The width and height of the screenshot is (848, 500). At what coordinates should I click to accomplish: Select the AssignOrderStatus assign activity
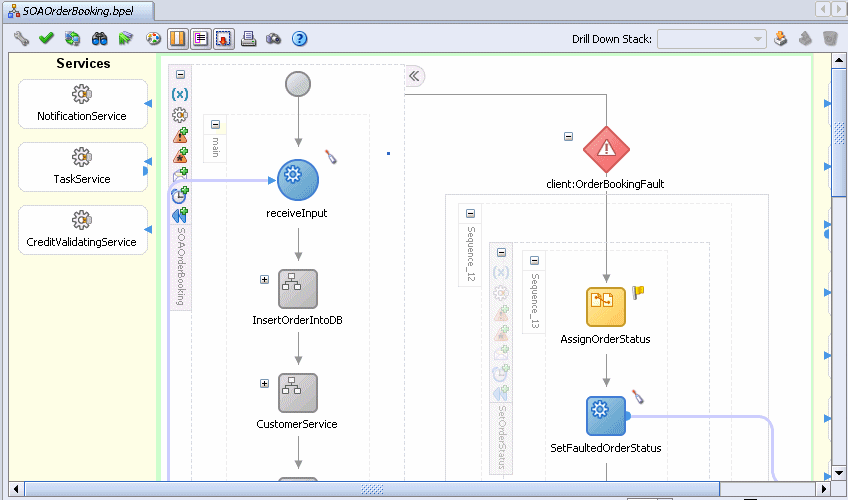[x=606, y=307]
